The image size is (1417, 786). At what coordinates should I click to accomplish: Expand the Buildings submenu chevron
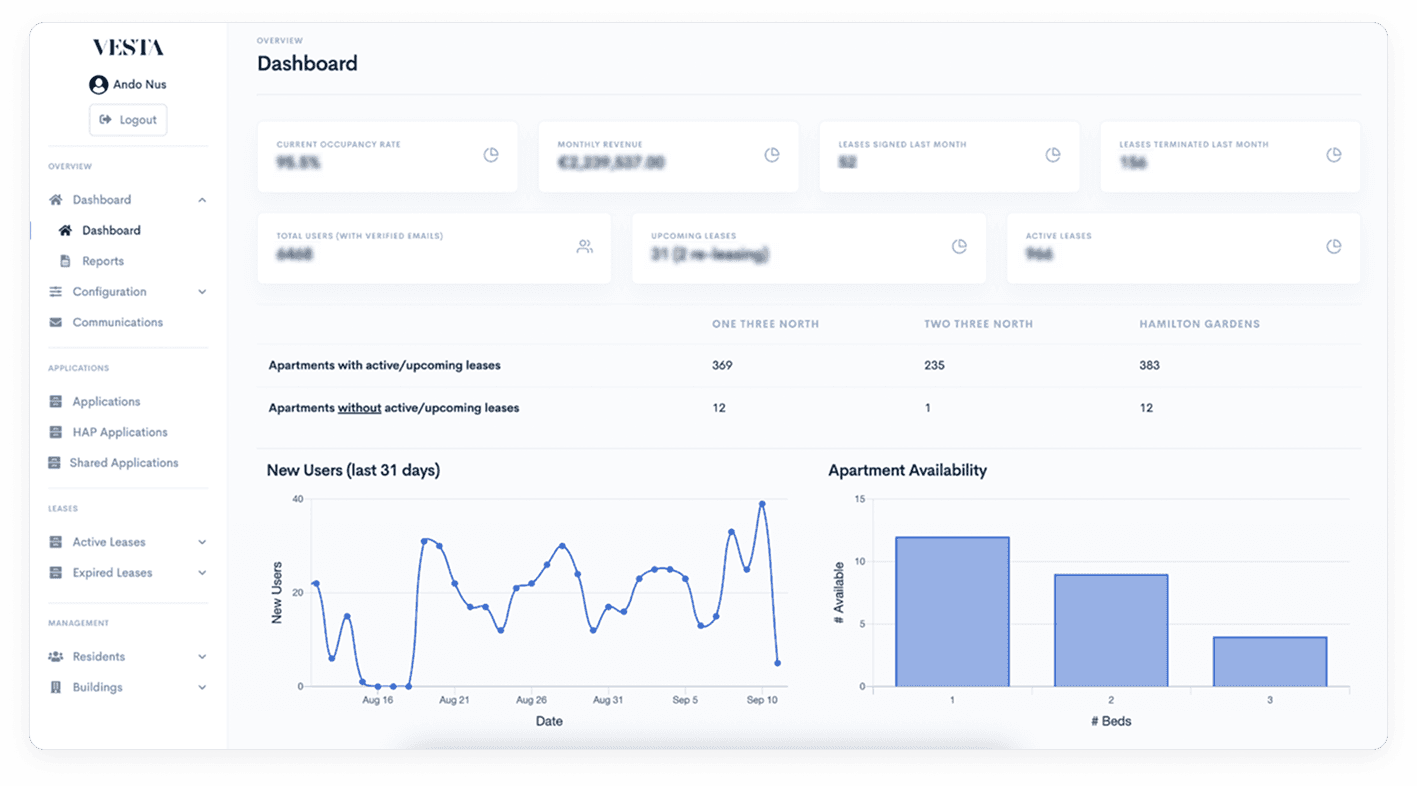click(202, 688)
